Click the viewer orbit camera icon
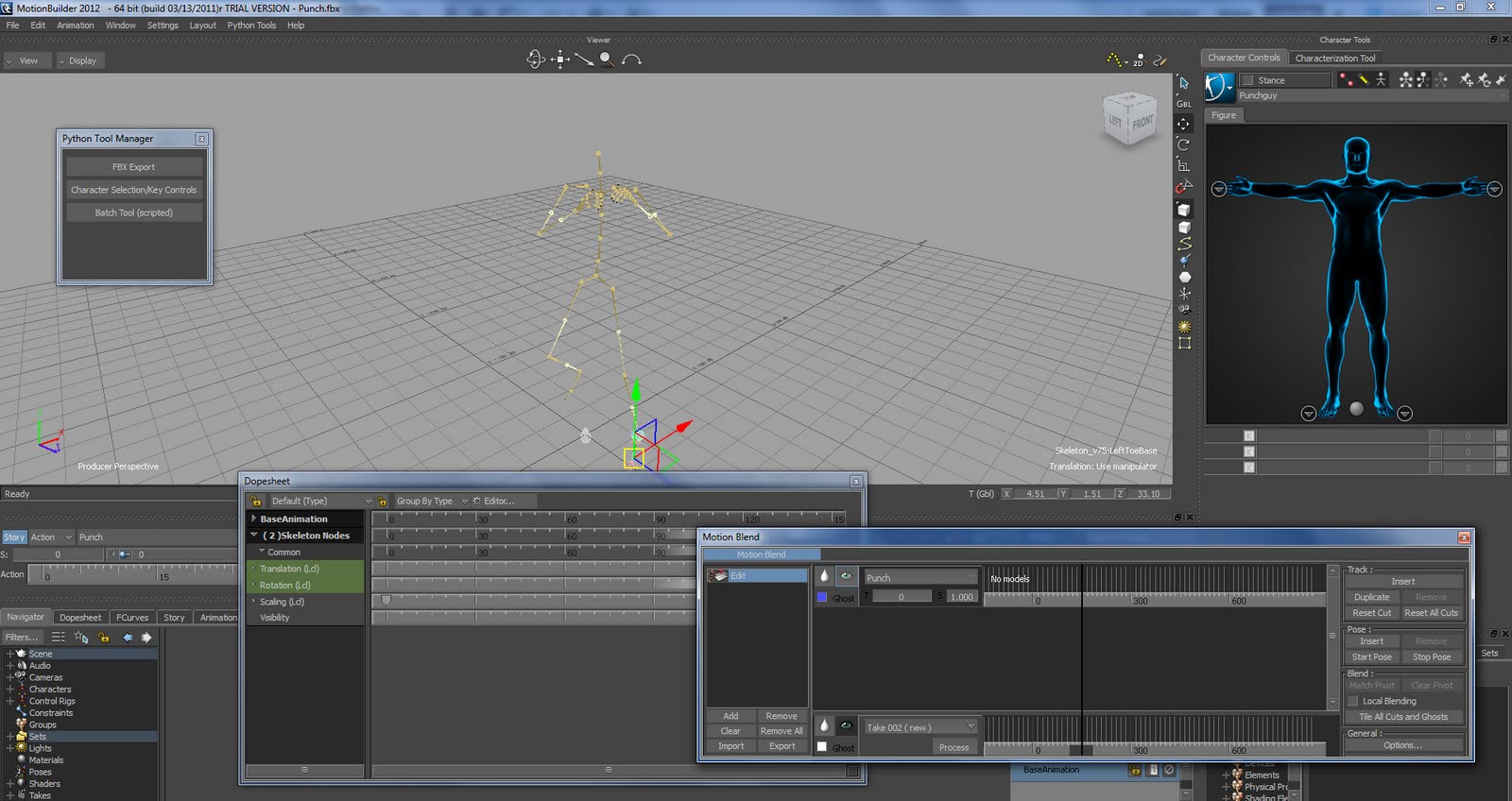 [x=536, y=60]
